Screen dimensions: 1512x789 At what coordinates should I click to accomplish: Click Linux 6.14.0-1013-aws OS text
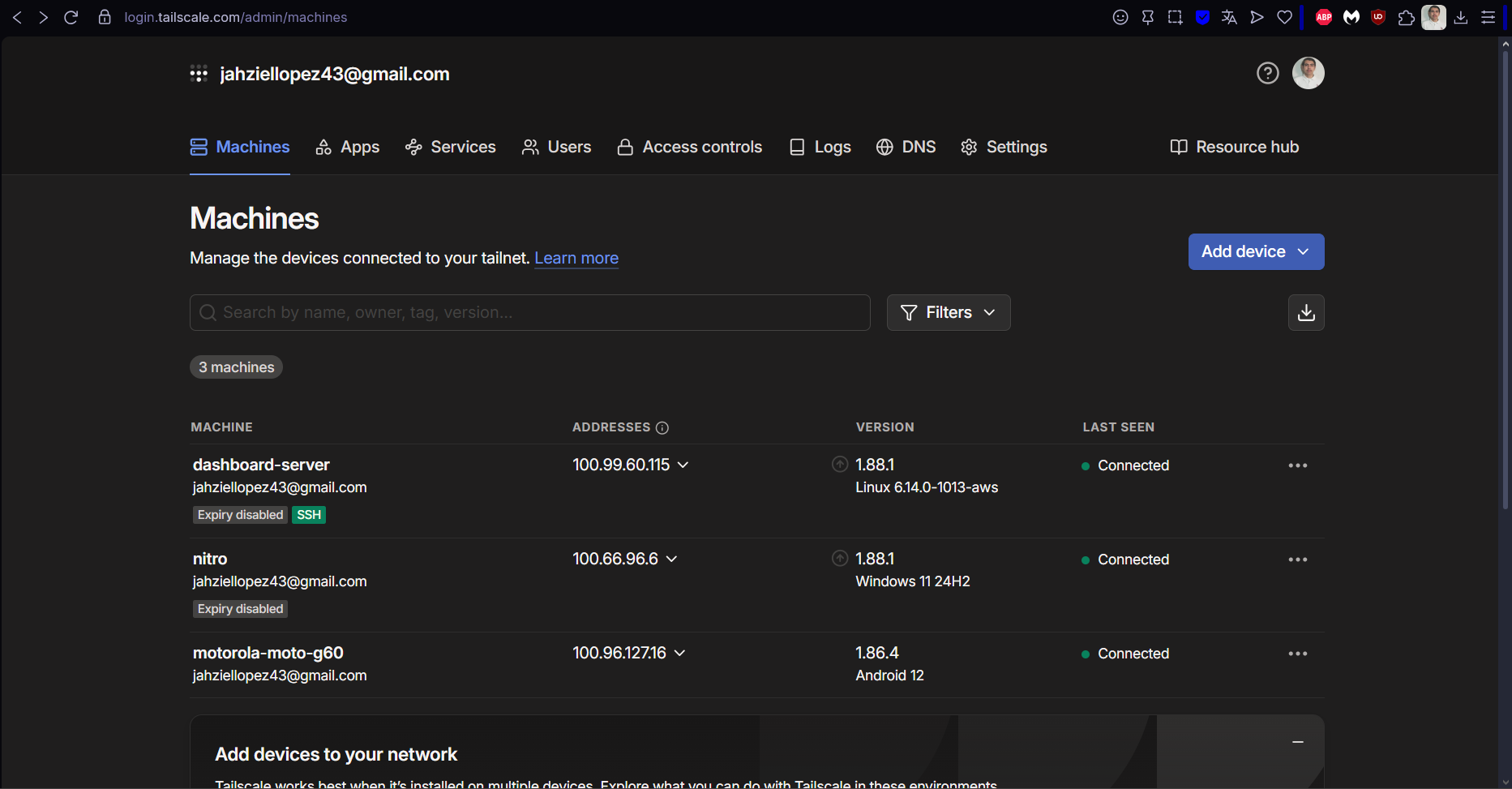pos(927,487)
